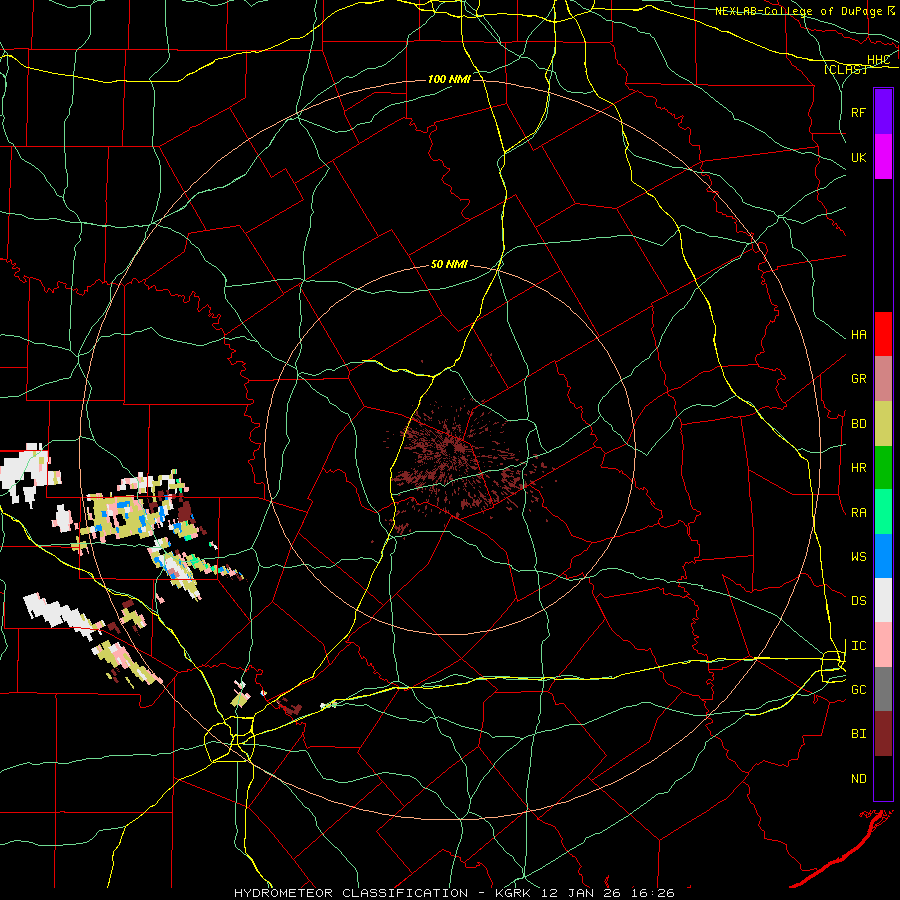Click the ND black legend swatch

pyautogui.click(x=883, y=778)
